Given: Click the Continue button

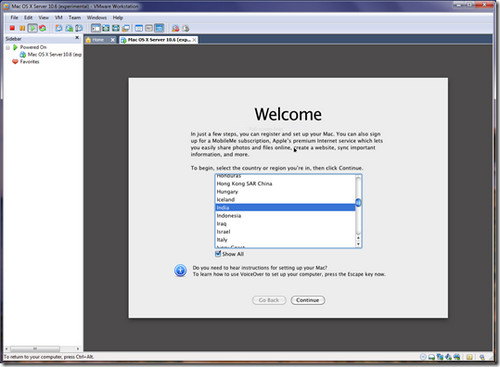Looking at the screenshot, I should tap(308, 300).
